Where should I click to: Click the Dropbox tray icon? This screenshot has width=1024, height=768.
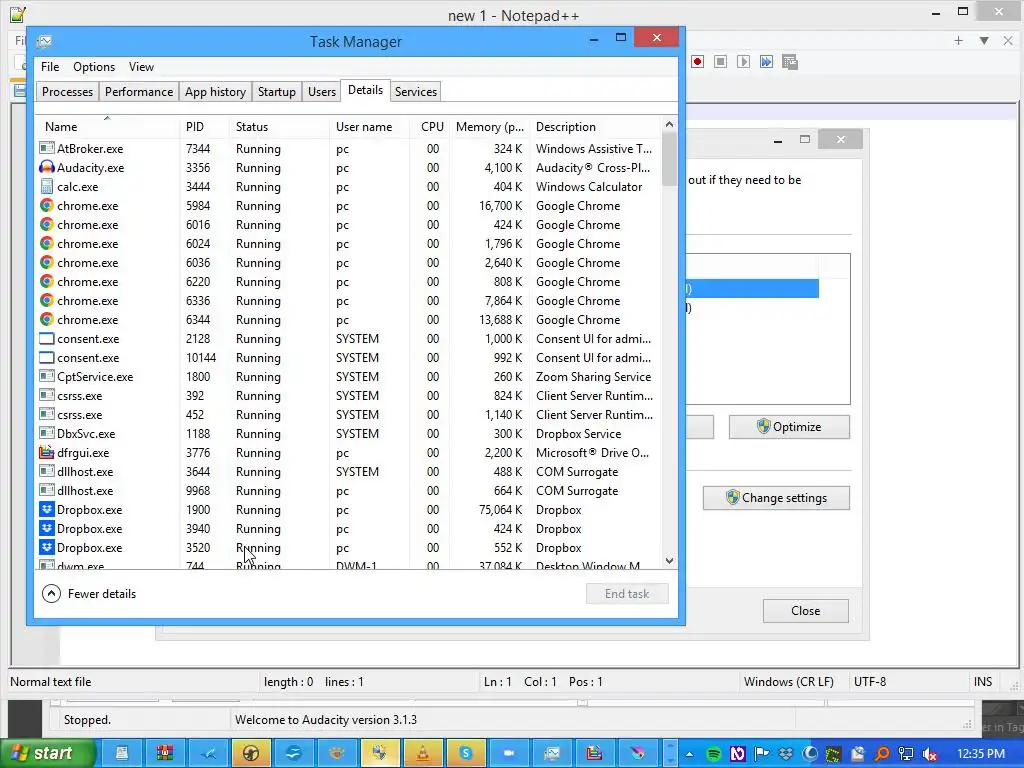point(786,754)
